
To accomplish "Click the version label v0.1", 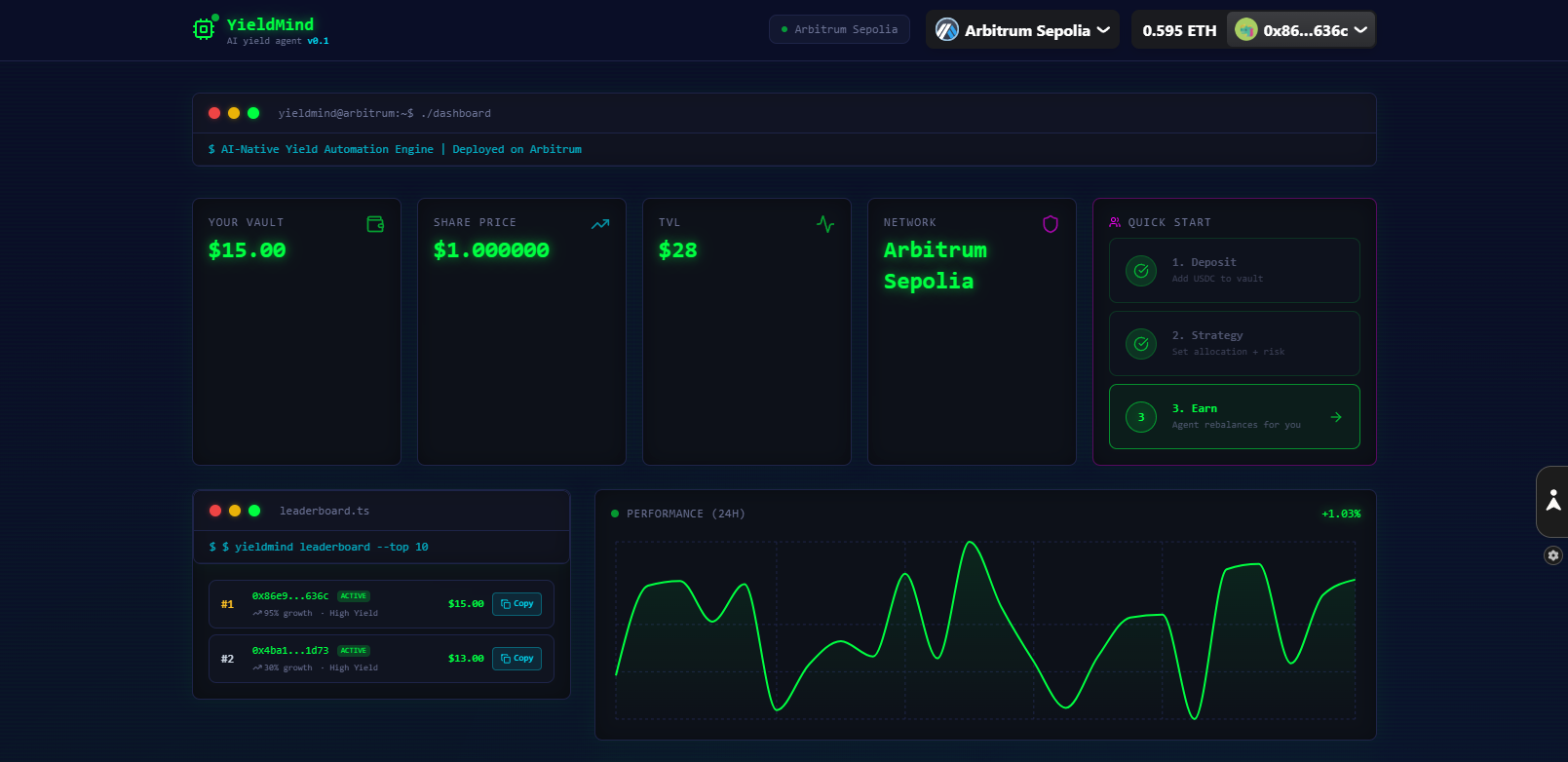I will [319, 41].
